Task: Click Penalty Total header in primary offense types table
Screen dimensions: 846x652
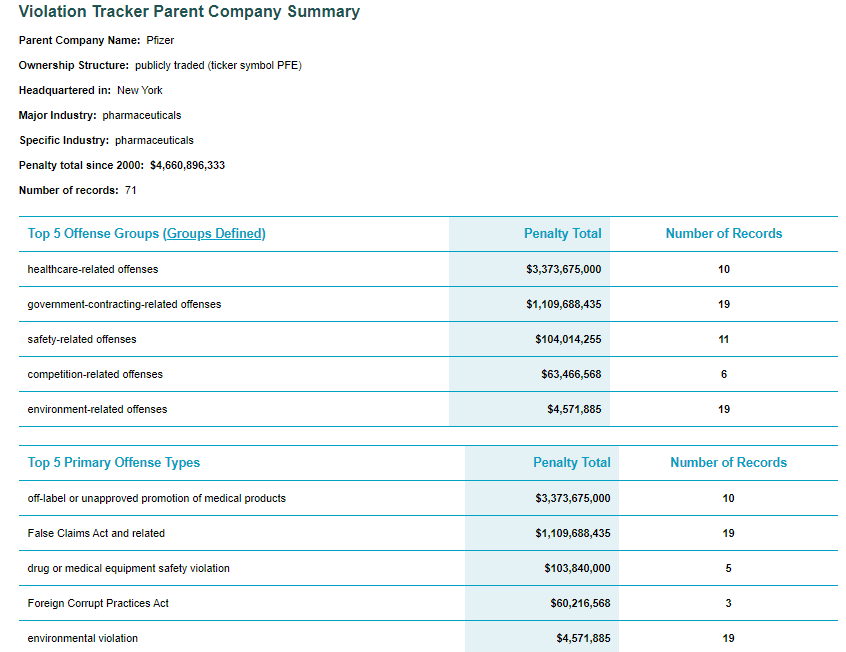Action: pyautogui.click(x=571, y=463)
